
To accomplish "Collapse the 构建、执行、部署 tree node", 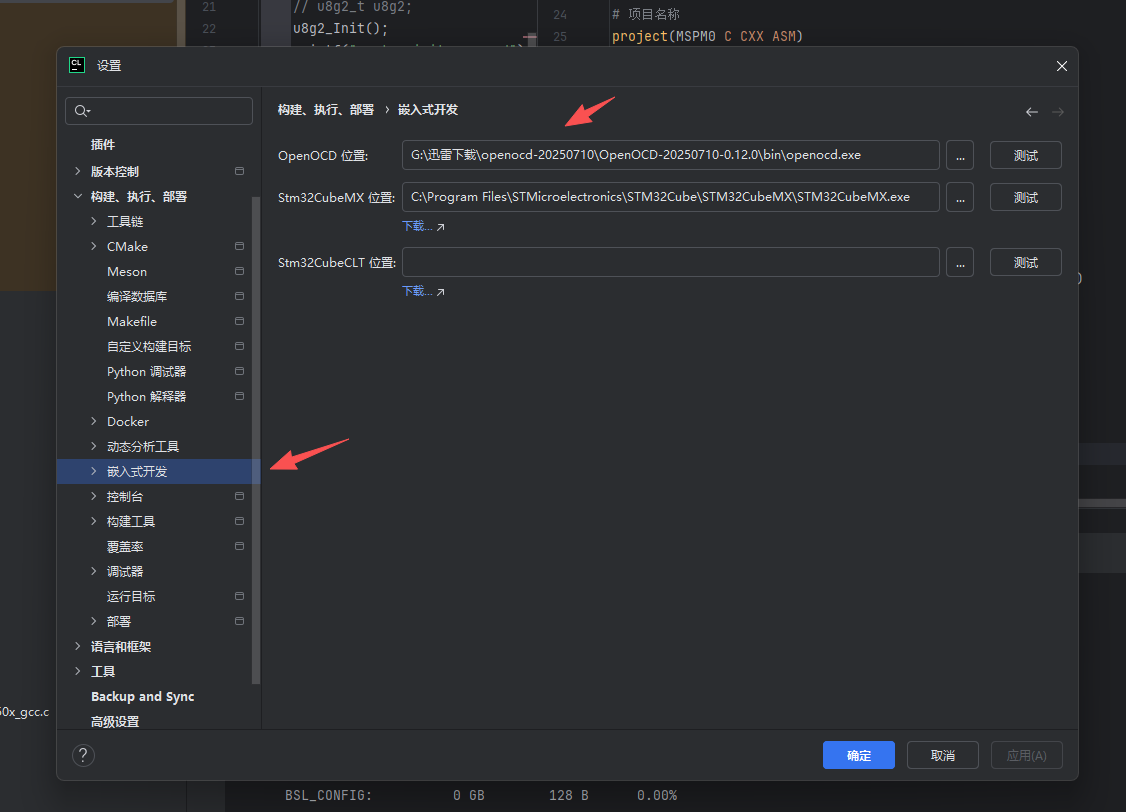I will 78,196.
